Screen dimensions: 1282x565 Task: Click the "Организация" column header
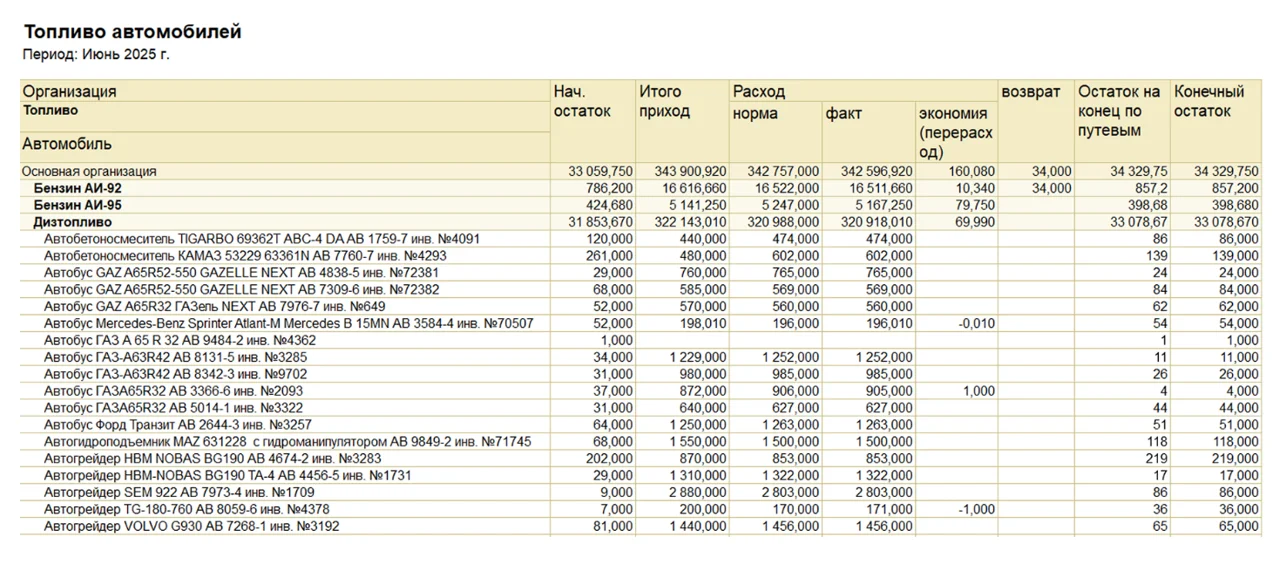70,91
